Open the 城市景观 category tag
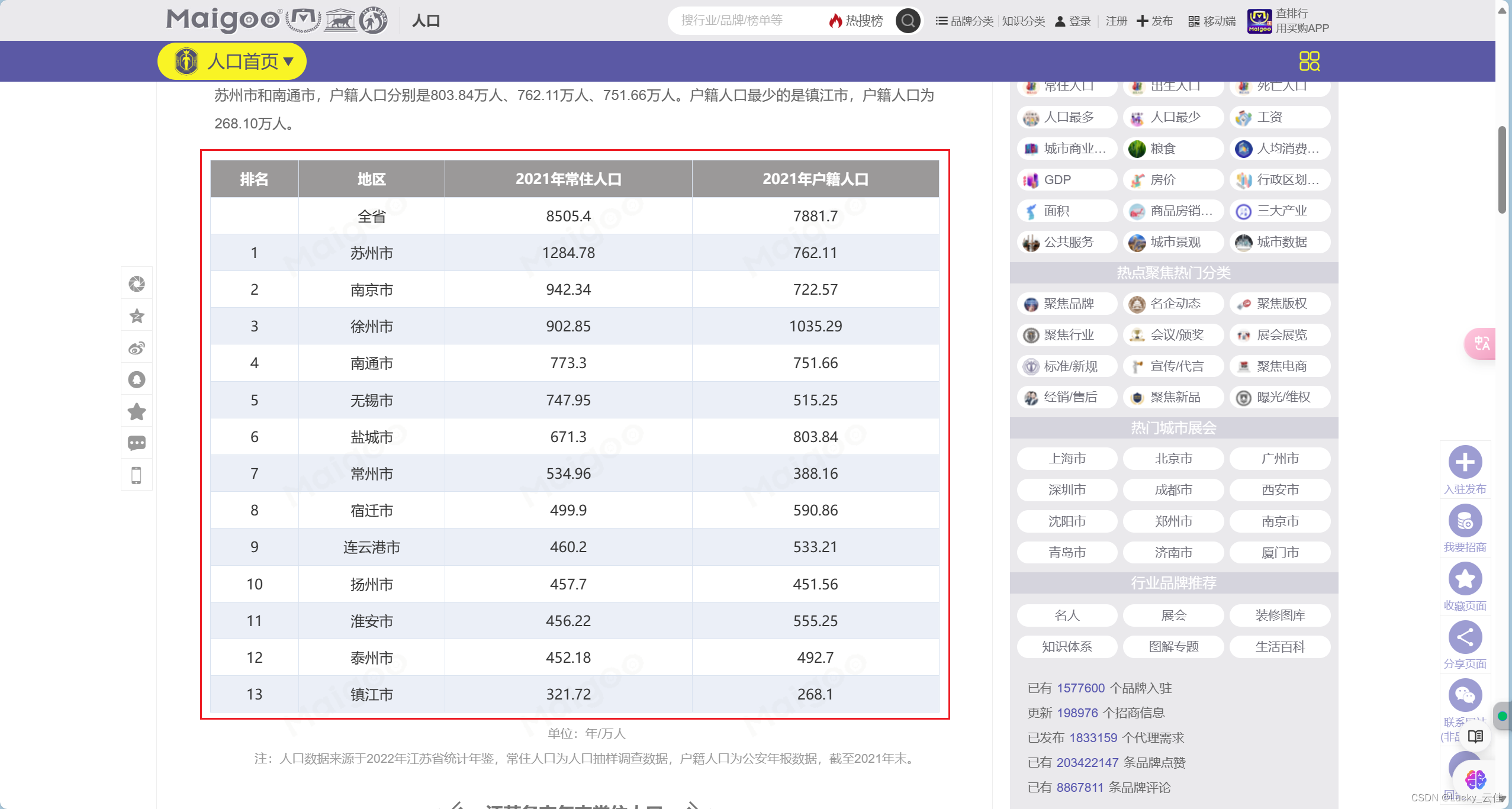The width and height of the screenshot is (1512, 809). pyautogui.click(x=1173, y=243)
